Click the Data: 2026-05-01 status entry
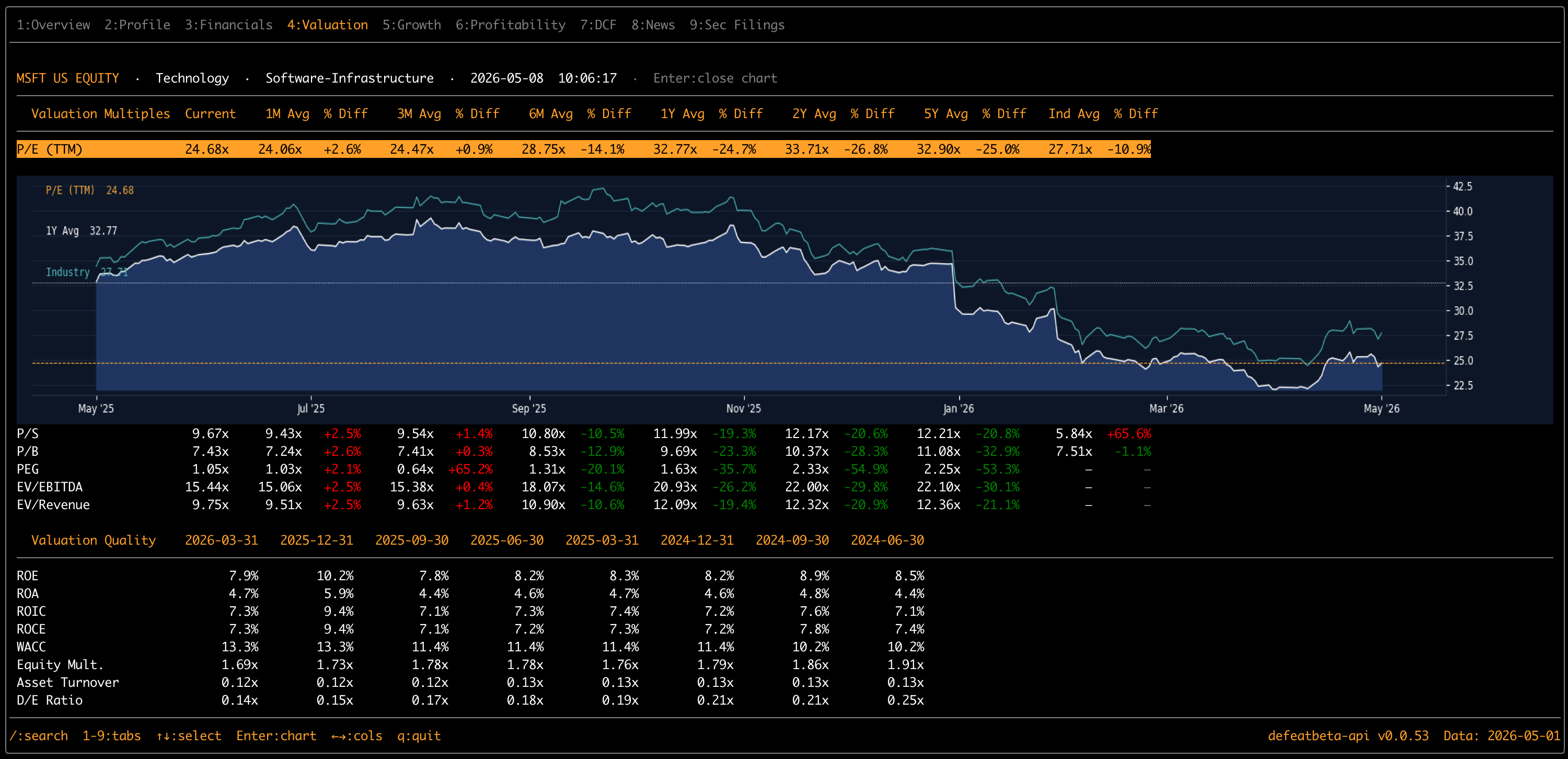 [1502, 736]
